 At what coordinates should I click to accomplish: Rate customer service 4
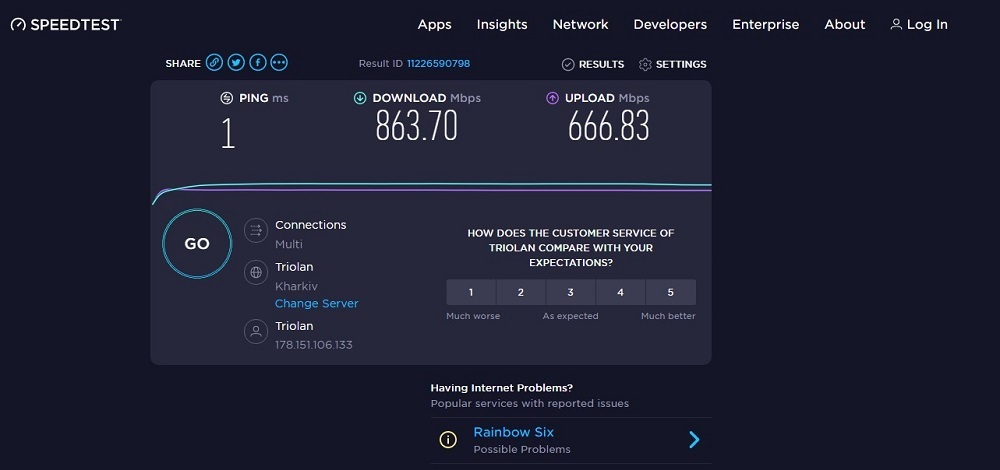point(621,293)
